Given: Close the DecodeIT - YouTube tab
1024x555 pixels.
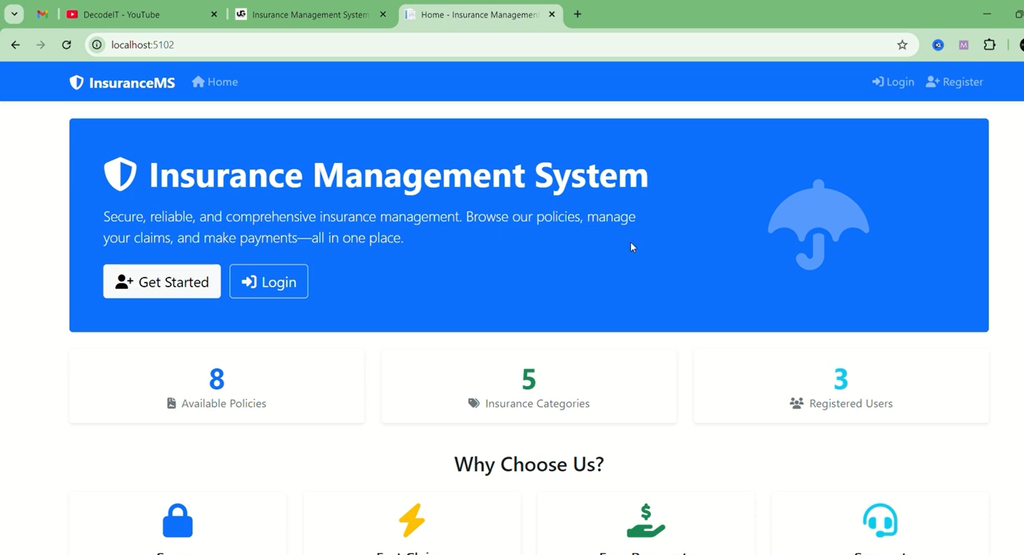Looking at the screenshot, I should click(x=214, y=14).
